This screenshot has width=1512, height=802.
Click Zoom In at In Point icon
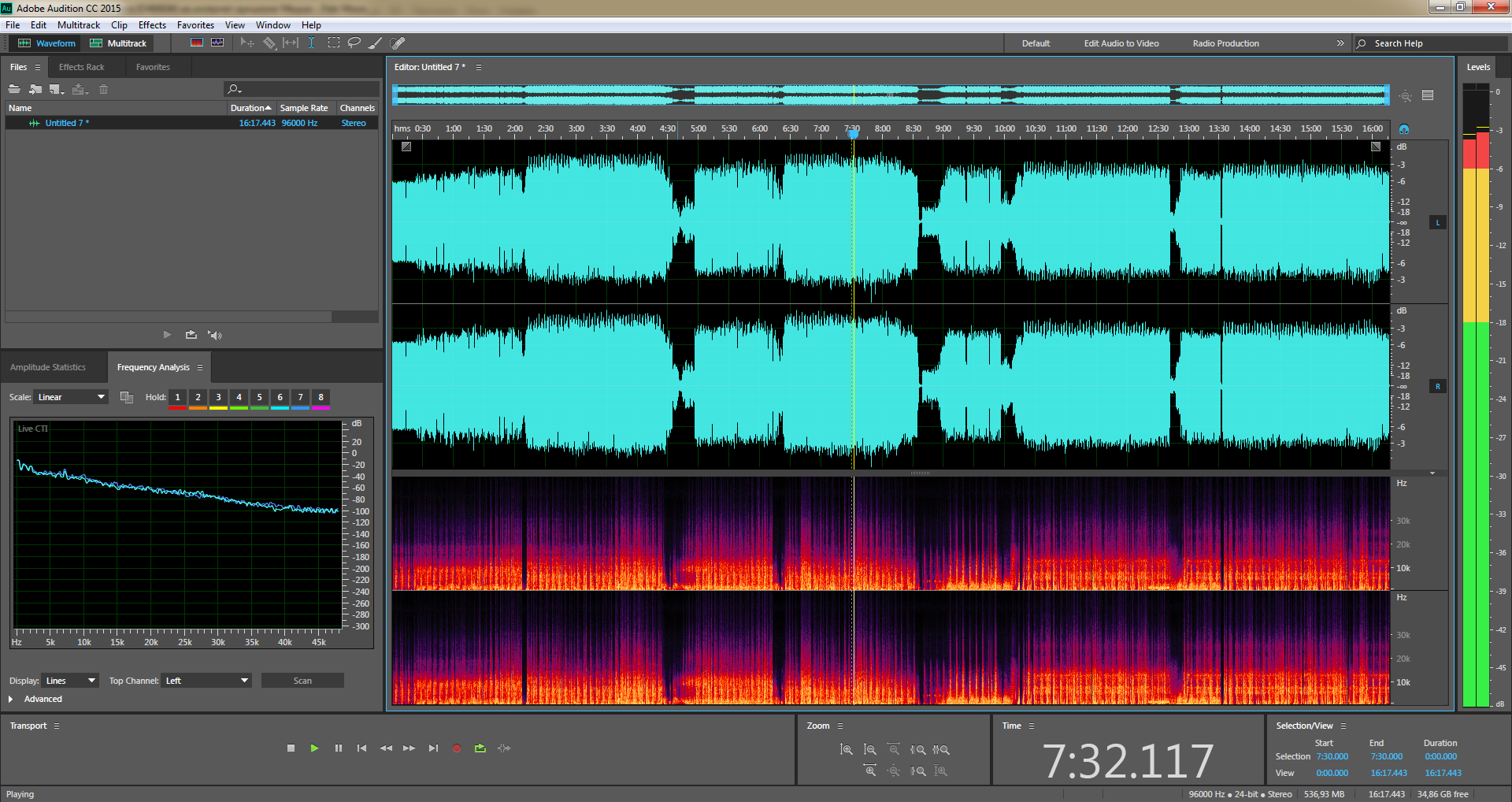tap(918, 749)
